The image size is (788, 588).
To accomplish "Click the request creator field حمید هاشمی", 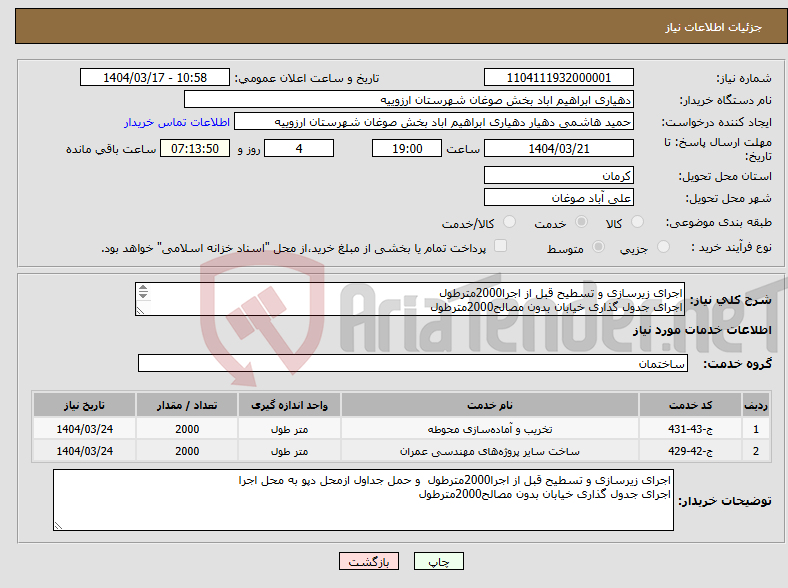I will 434,122.
